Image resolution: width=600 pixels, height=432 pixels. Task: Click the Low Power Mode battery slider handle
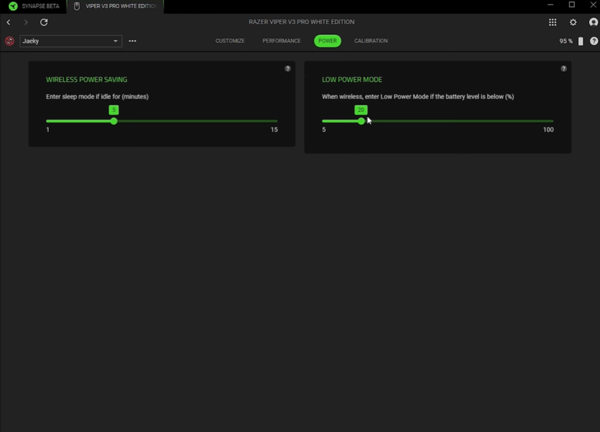click(361, 121)
